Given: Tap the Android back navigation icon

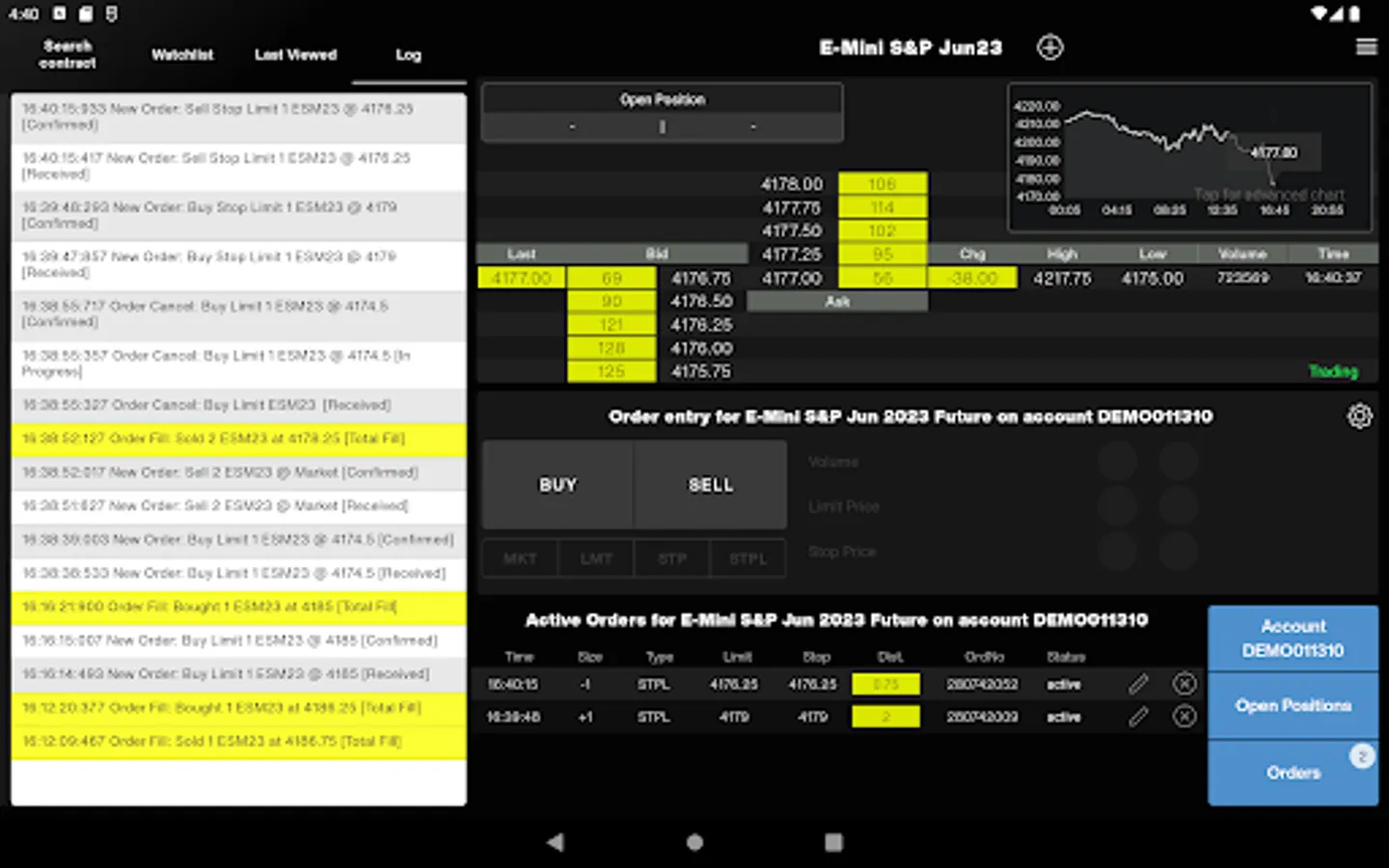Looking at the screenshot, I should [555, 842].
